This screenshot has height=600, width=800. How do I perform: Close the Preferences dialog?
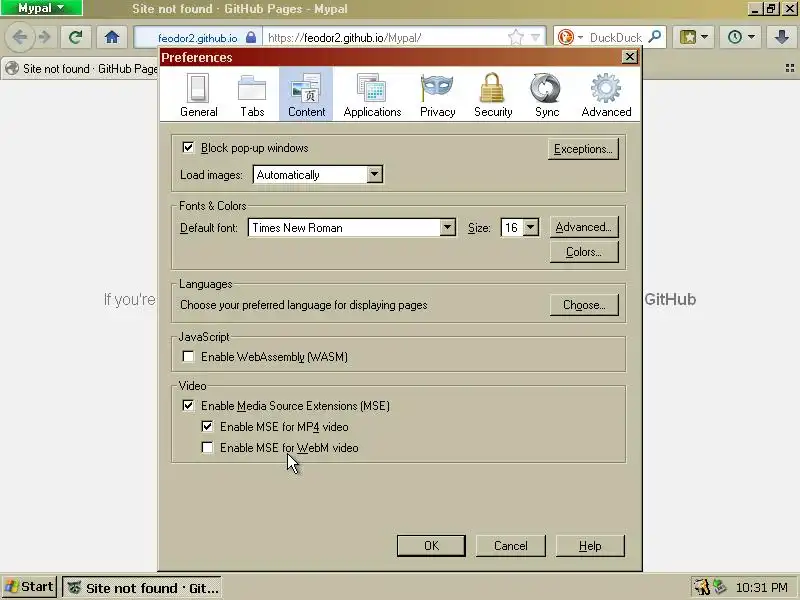(630, 57)
